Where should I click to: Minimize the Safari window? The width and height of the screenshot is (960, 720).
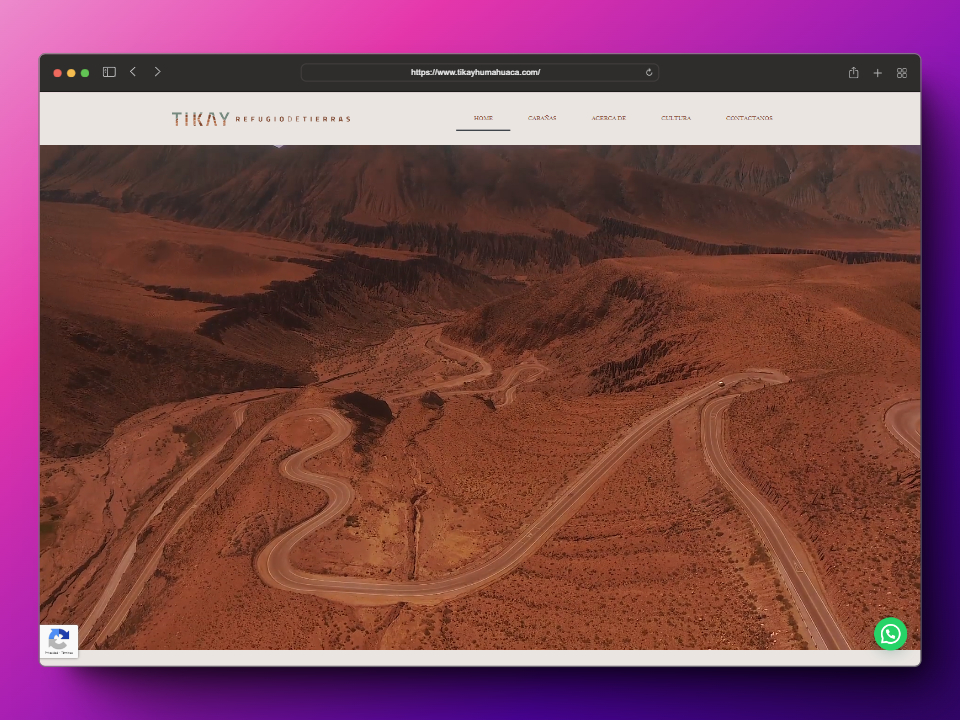[x=71, y=73]
